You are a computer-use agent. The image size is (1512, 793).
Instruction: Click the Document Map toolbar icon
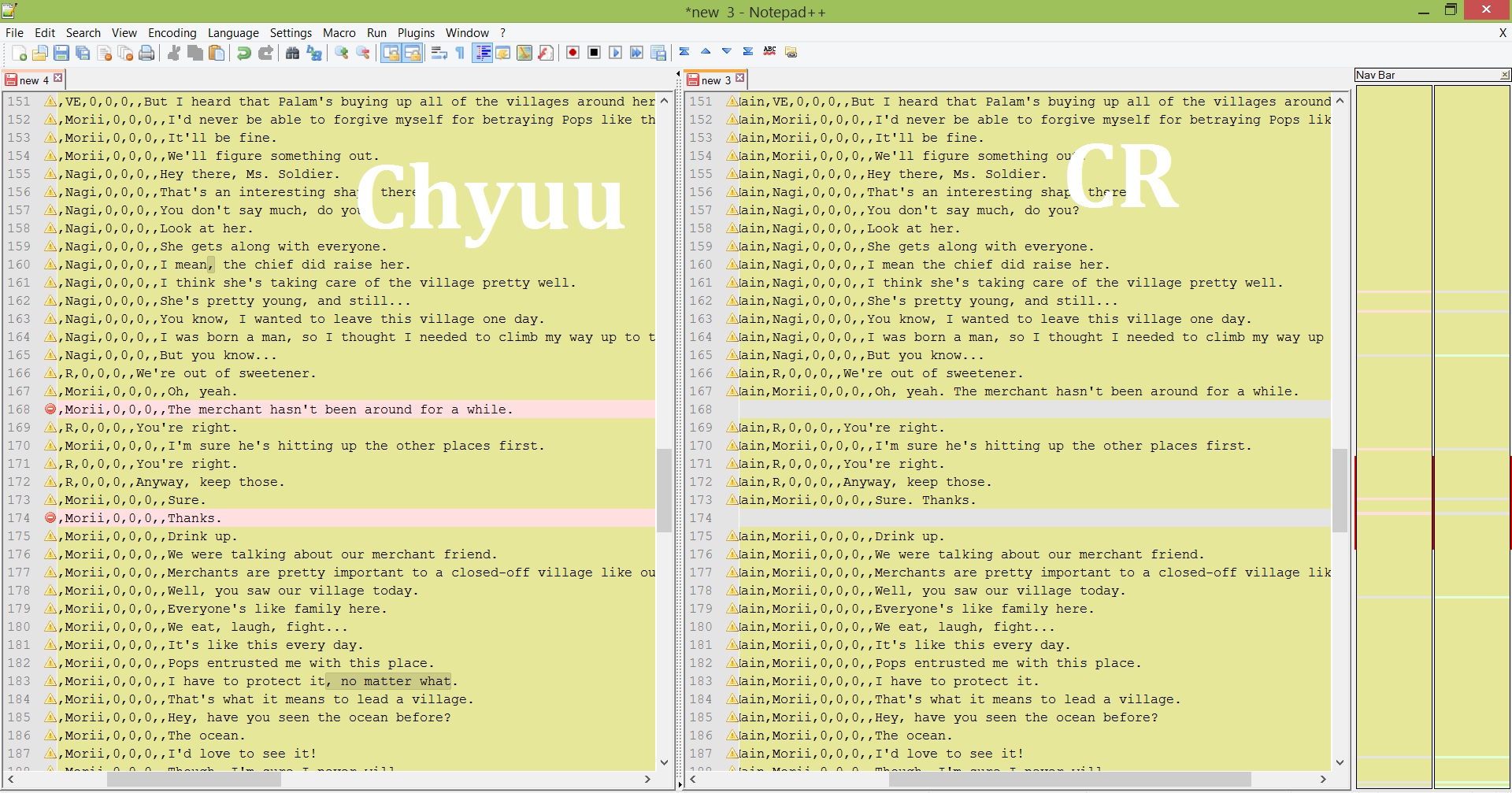524,53
